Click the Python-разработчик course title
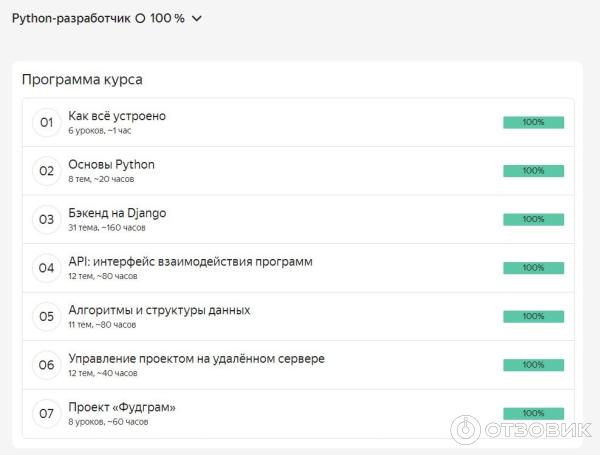Screen dimensions: 600x455 click(71, 19)
